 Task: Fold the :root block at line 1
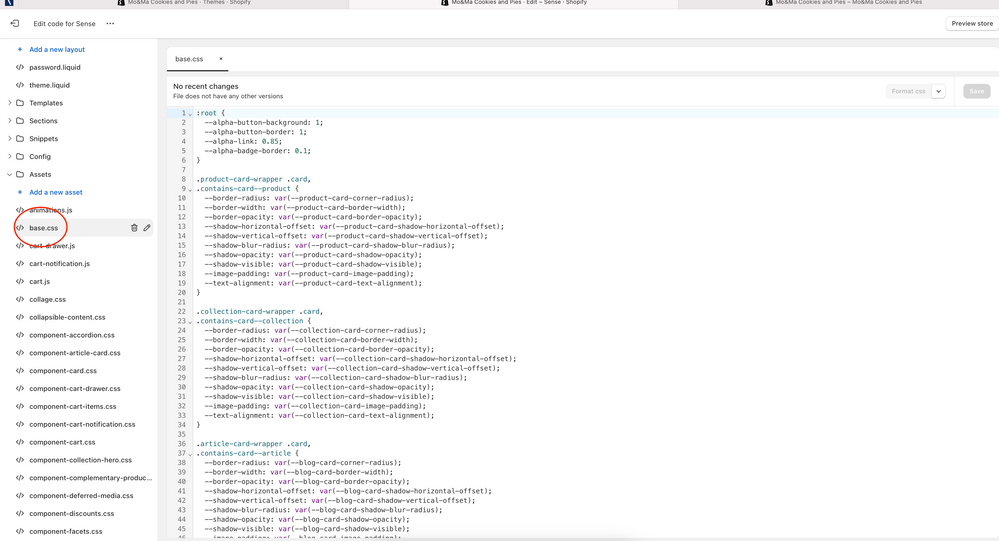[x=191, y=113]
